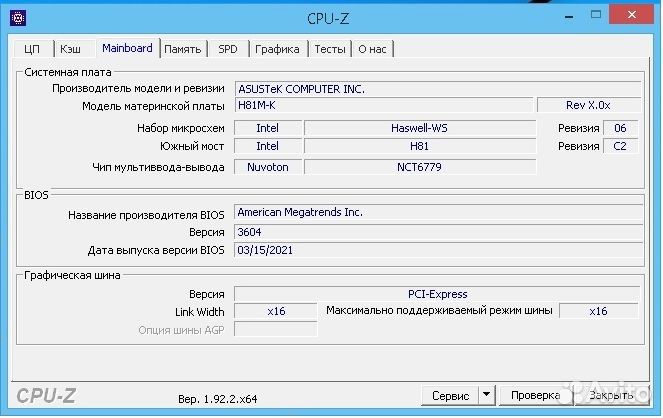The width and height of the screenshot is (663, 418).
Task: Click the Модель материнской платы label
Action: (153, 106)
